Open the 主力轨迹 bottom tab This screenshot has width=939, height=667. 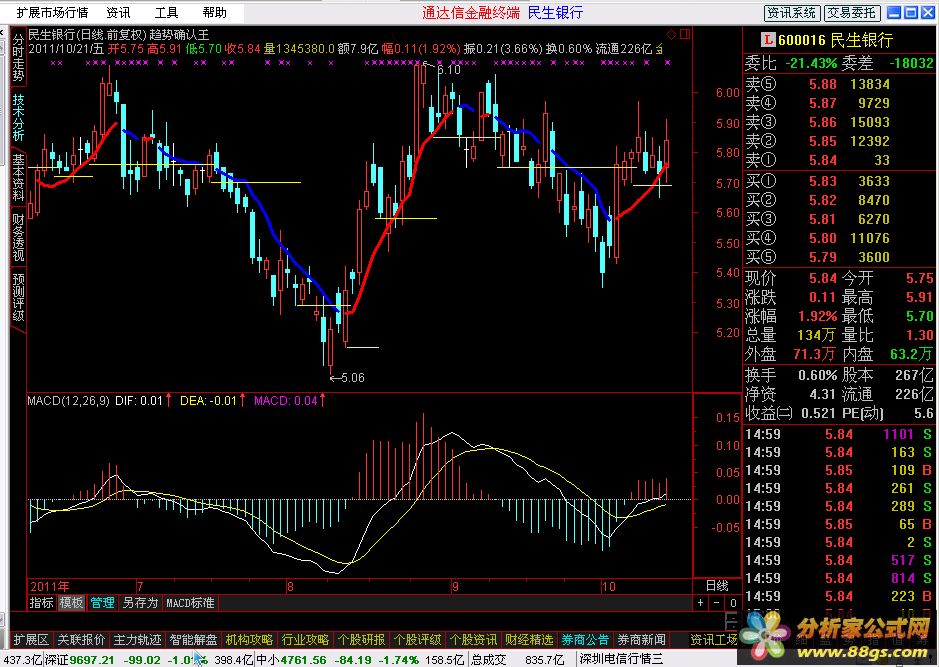137,640
